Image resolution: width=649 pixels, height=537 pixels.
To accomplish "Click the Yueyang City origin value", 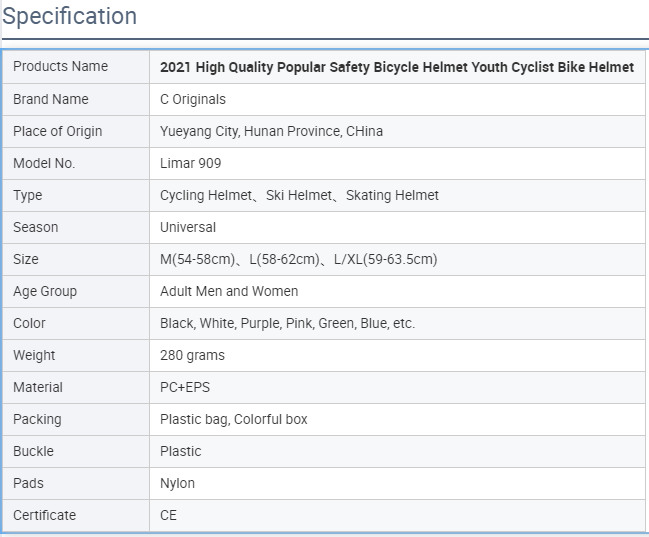I will 272,131.
